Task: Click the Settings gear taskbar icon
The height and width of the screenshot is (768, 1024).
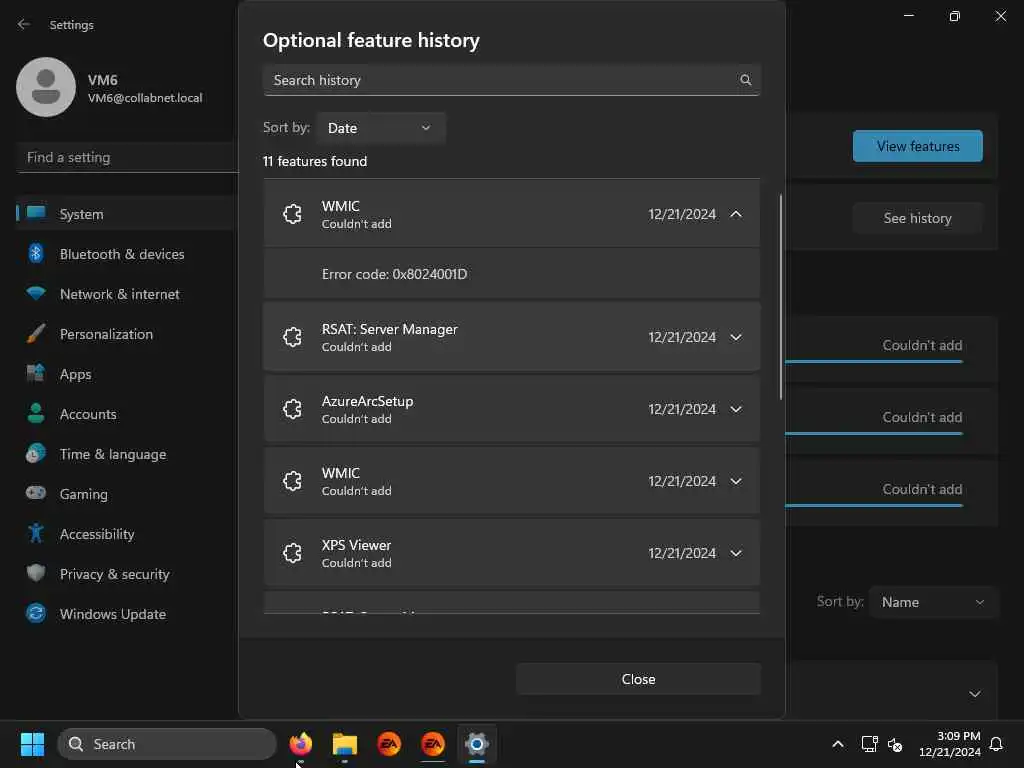Action: 477,744
